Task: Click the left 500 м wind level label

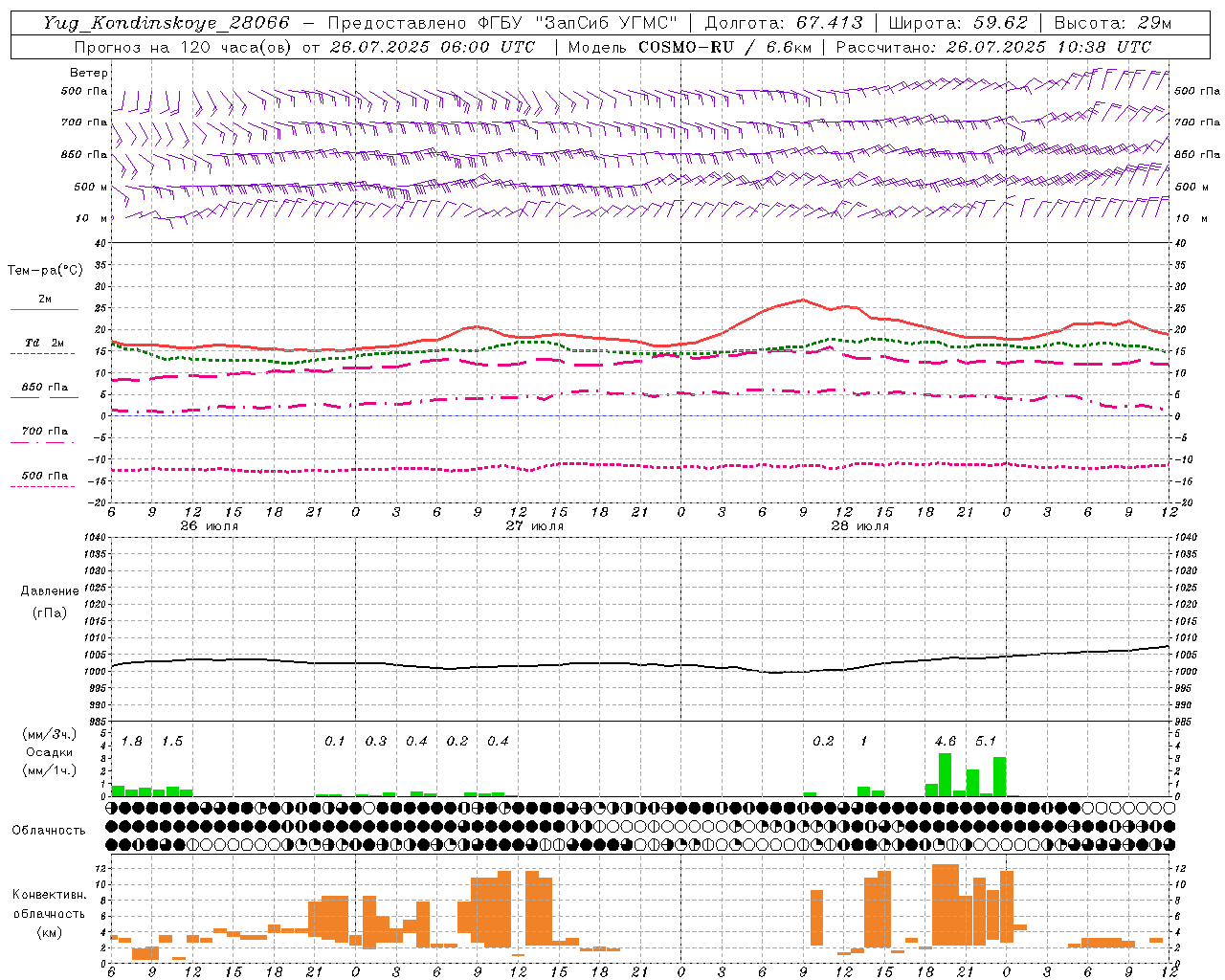Action: coord(91,187)
